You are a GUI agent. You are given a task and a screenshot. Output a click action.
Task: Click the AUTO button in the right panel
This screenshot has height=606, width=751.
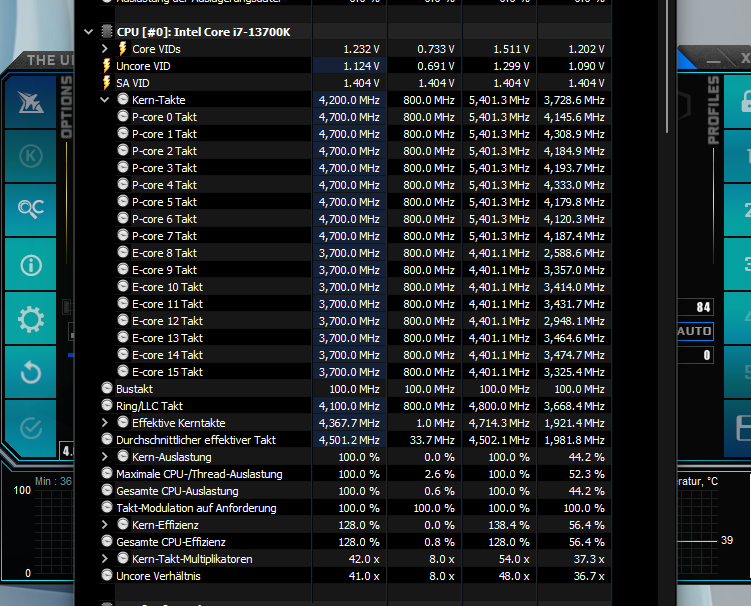[x=695, y=331]
